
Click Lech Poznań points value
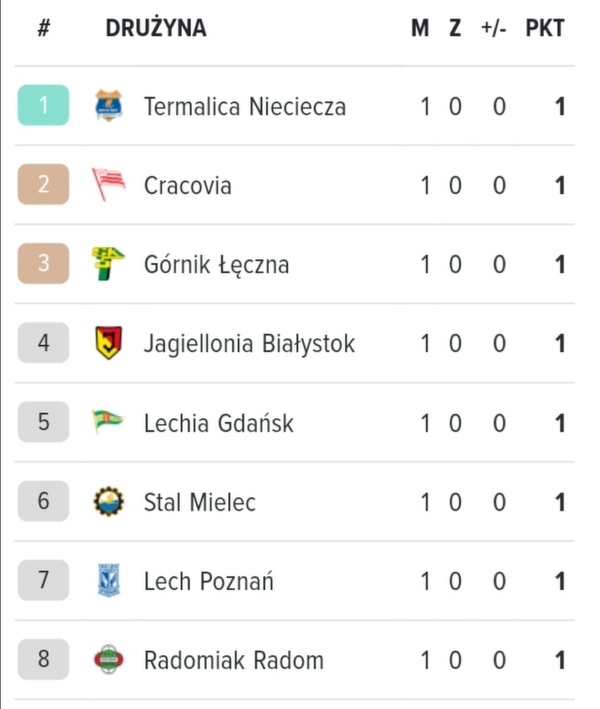point(560,581)
